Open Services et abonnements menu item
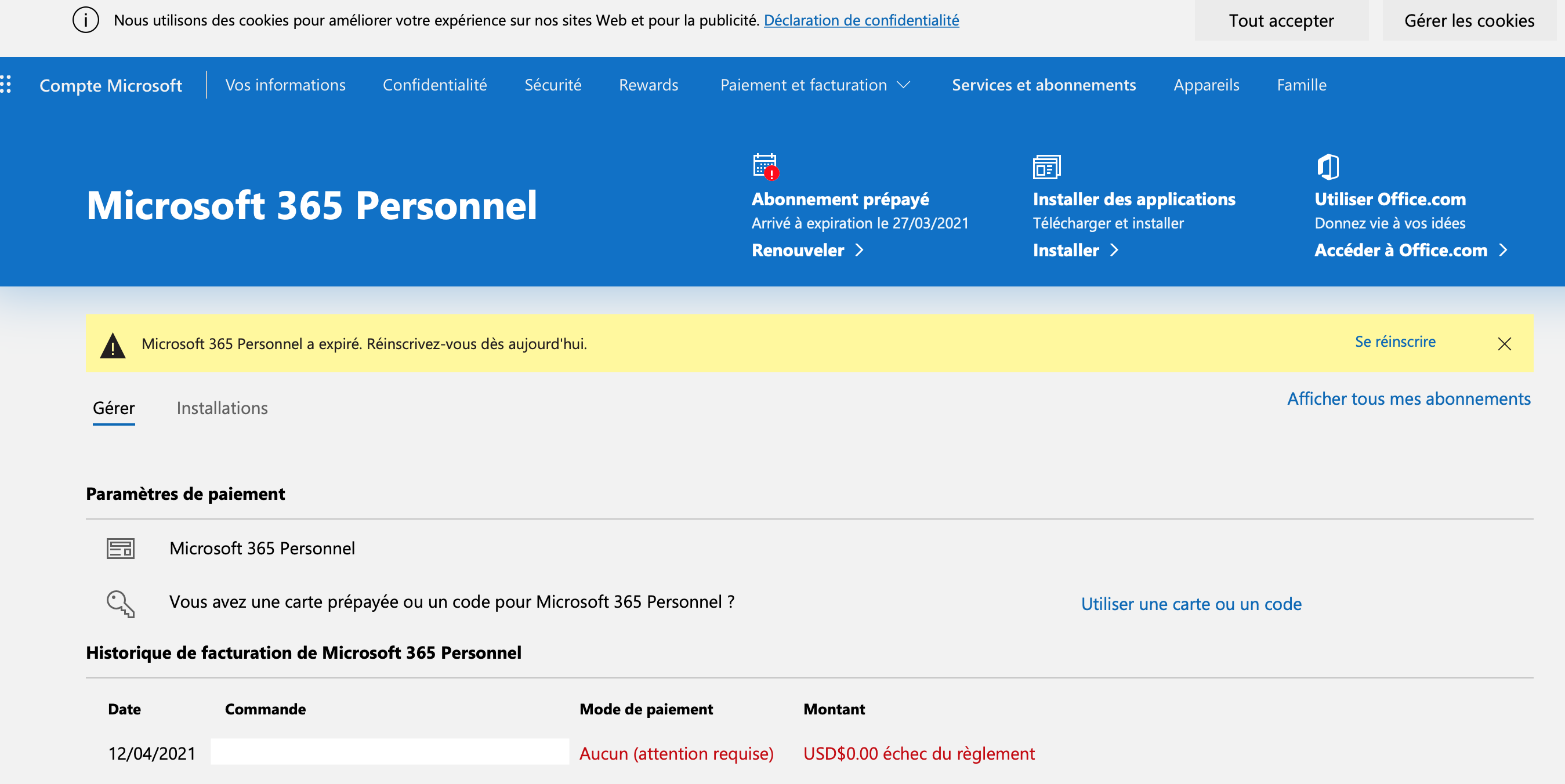This screenshot has width=1565, height=784. 1043,85
